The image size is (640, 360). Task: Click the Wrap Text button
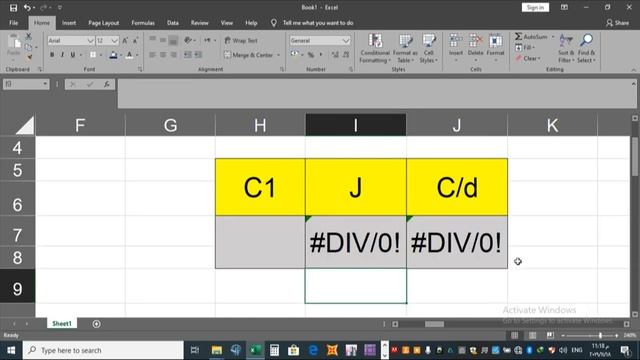tap(241, 40)
